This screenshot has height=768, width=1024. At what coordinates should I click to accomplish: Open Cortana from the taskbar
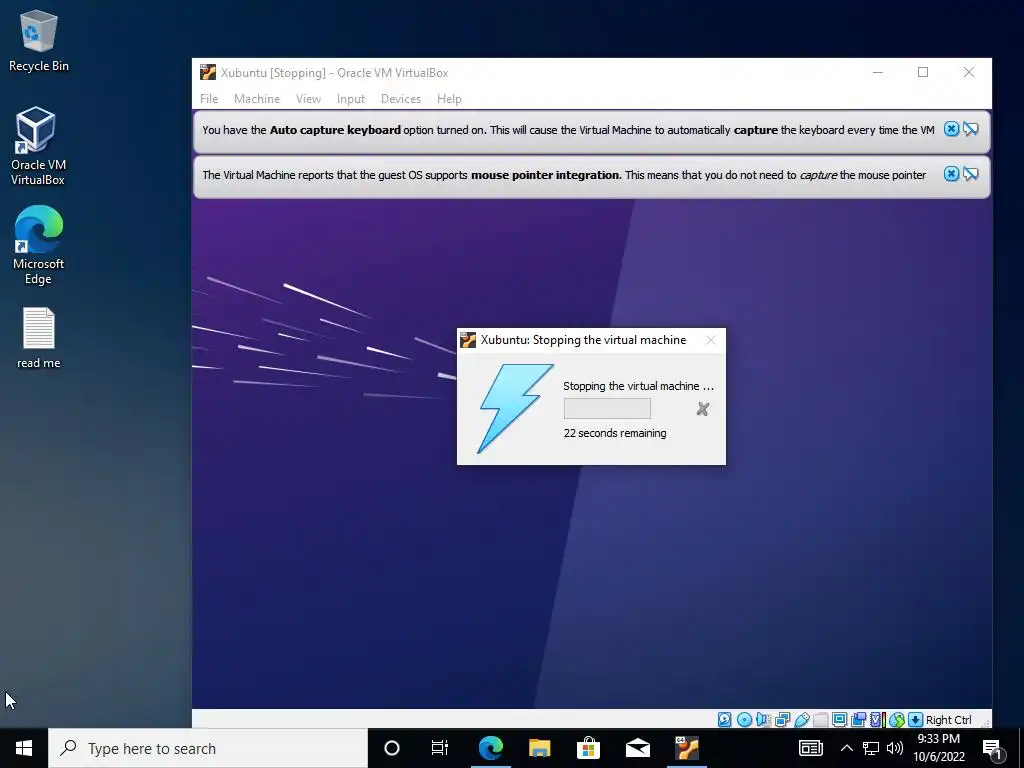click(392, 748)
